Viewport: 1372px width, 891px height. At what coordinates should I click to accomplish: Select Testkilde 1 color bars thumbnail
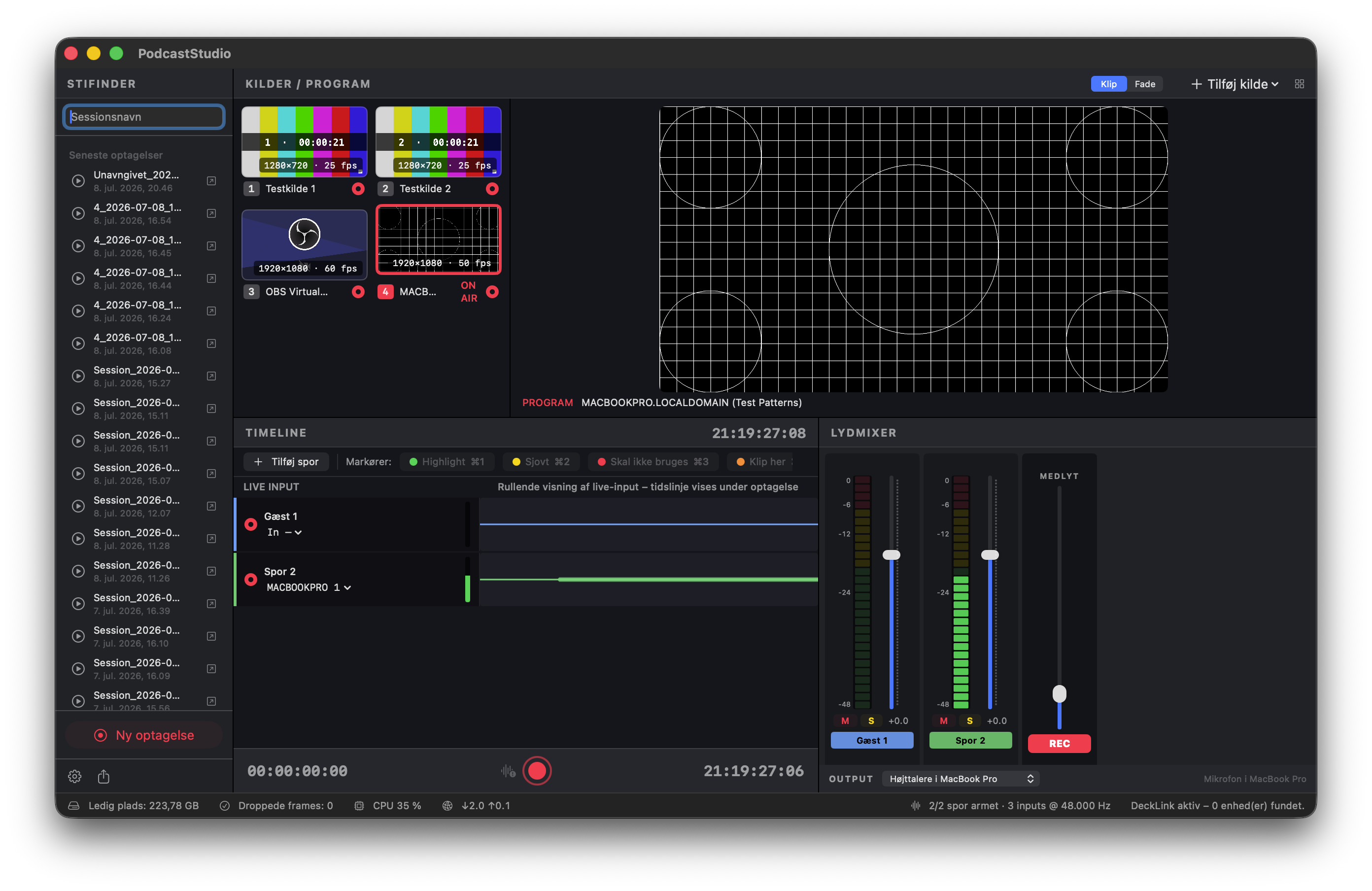305,142
